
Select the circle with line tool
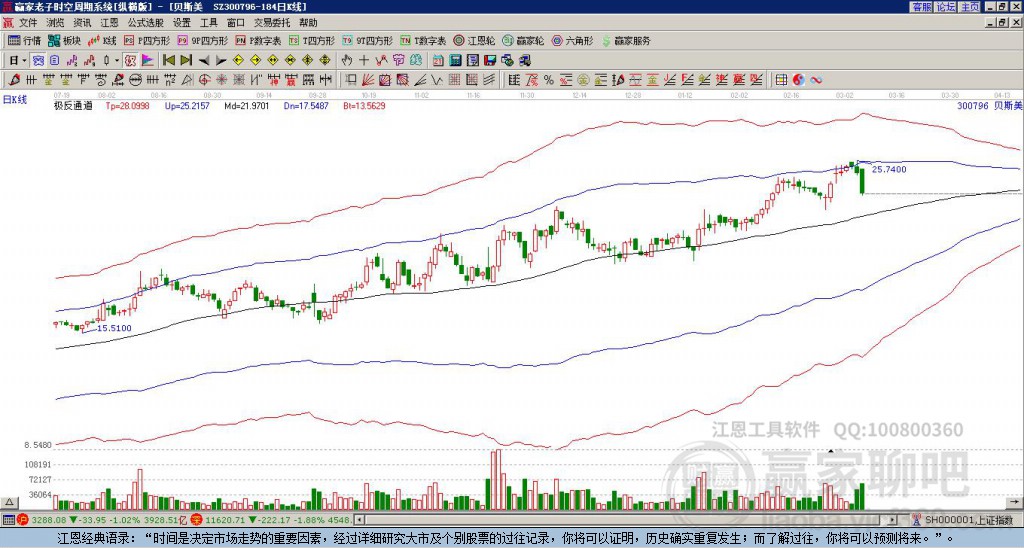pos(135,80)
